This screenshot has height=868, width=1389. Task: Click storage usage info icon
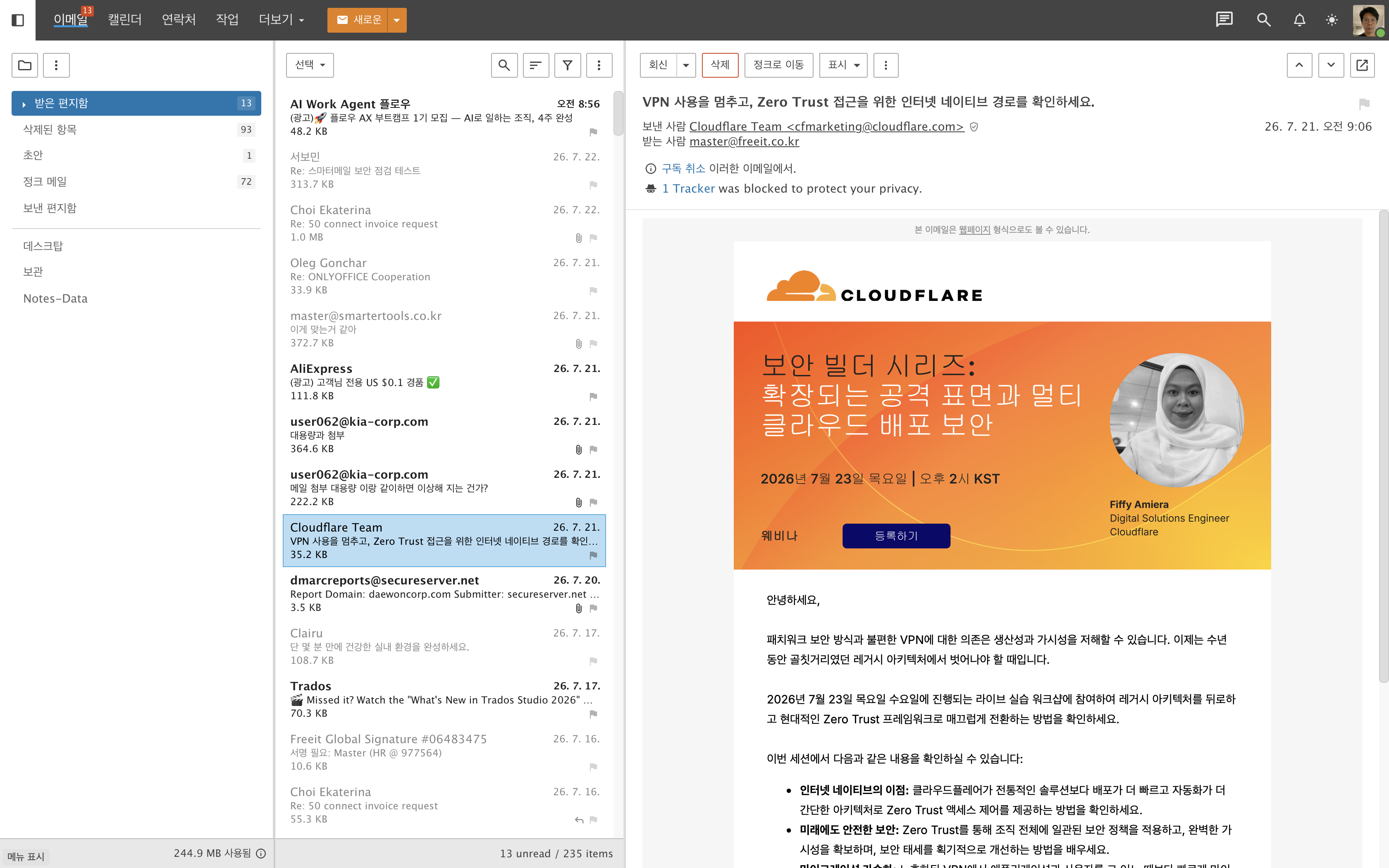261,854
